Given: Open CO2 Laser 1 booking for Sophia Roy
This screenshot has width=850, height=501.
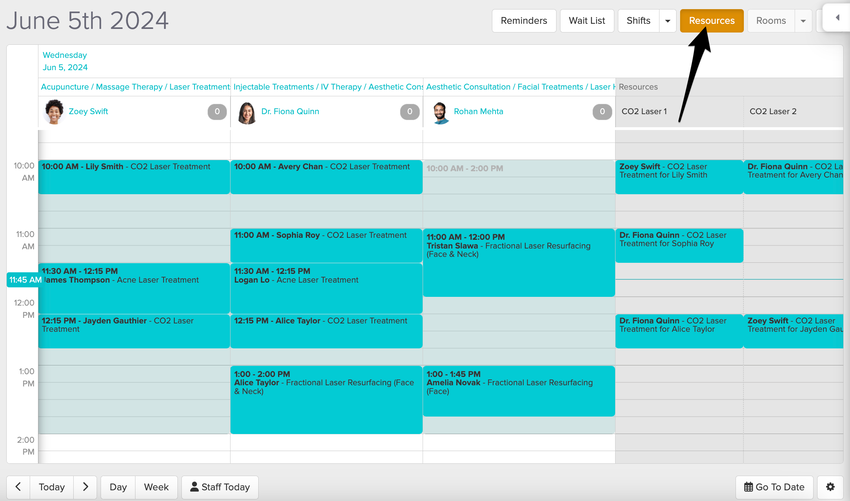Looking at the screenshot, I should (x=679, y=245).
